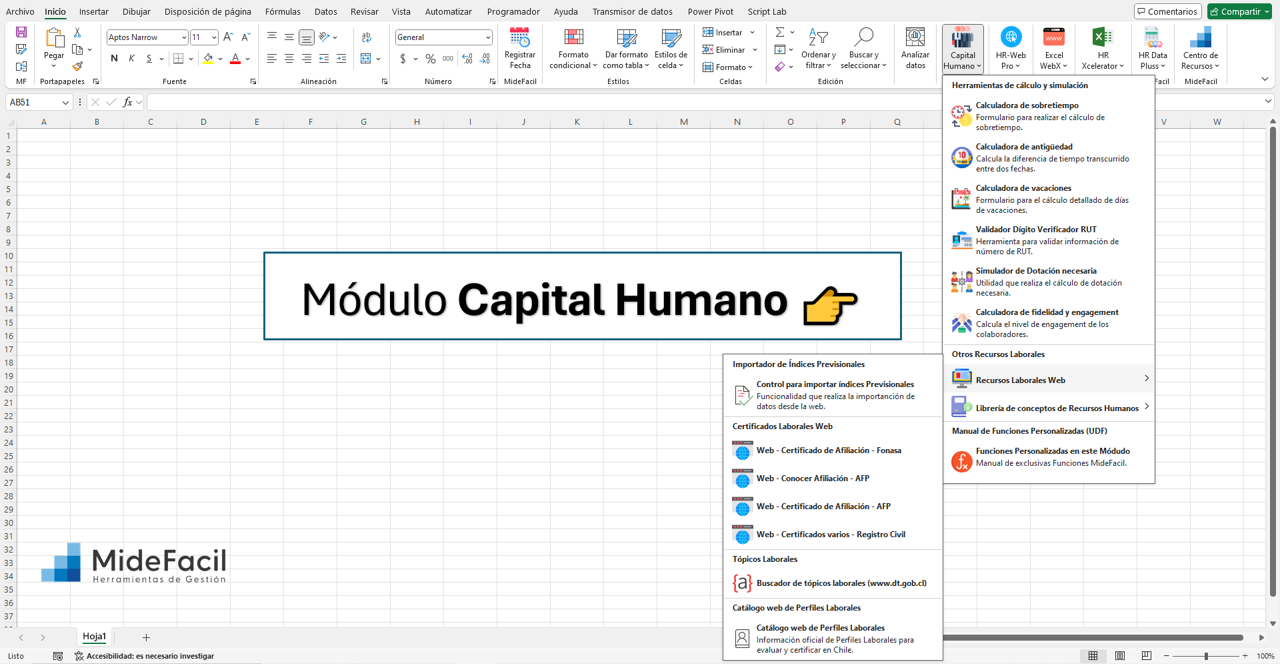The image size is (1280, 664).
Task: Open the Calculadora de sobretiempo tool
Action: [1048, 116]
